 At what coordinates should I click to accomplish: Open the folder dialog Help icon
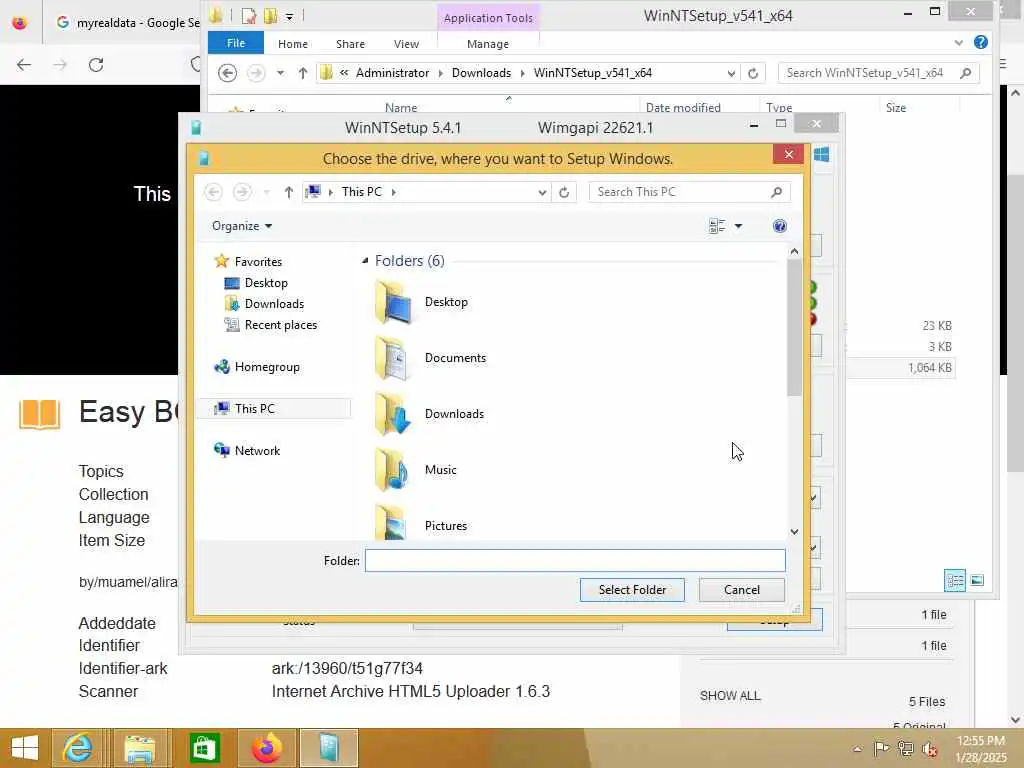tap(779, 226)
